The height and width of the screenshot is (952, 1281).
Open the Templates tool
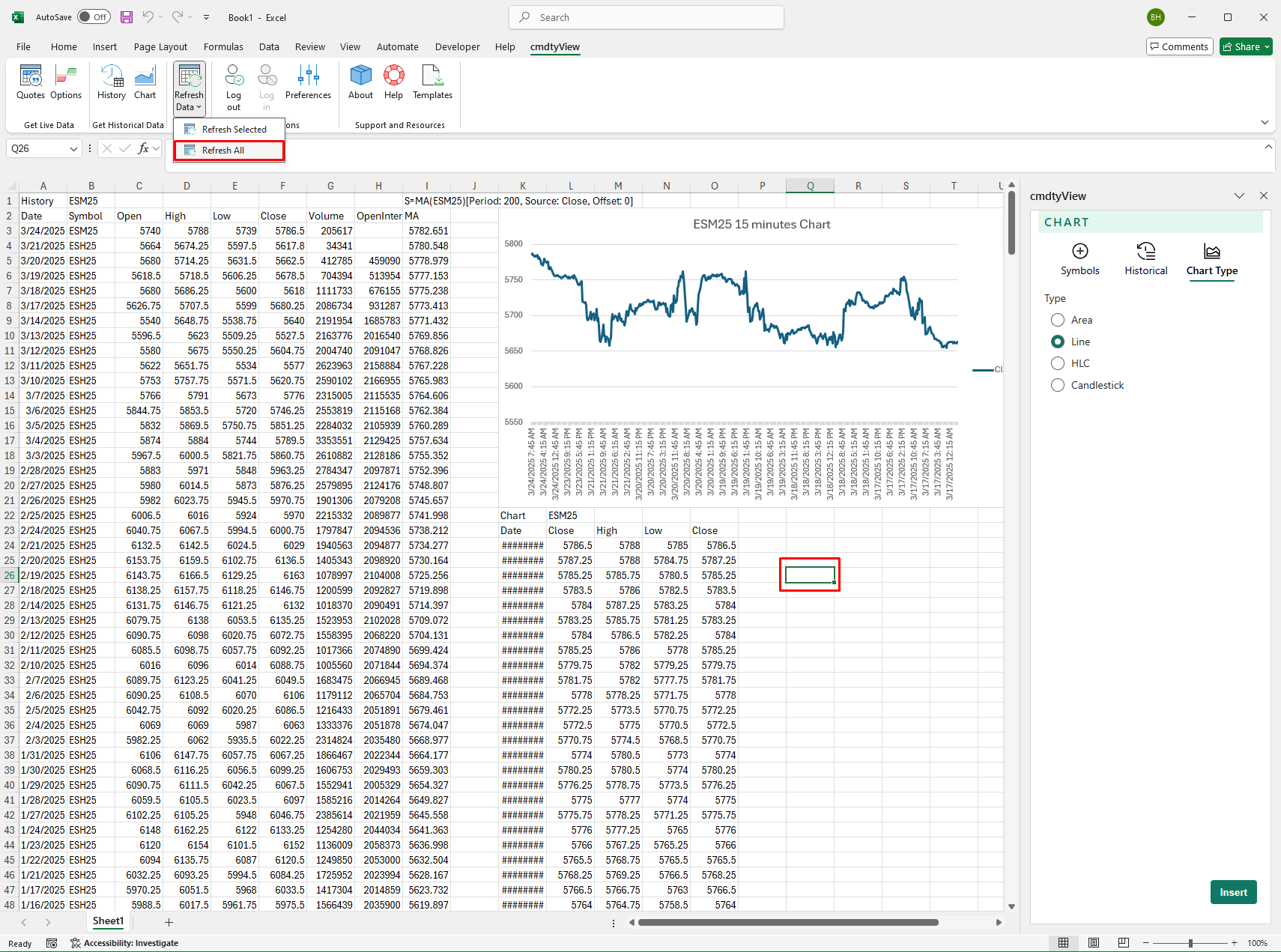point(432,84)
